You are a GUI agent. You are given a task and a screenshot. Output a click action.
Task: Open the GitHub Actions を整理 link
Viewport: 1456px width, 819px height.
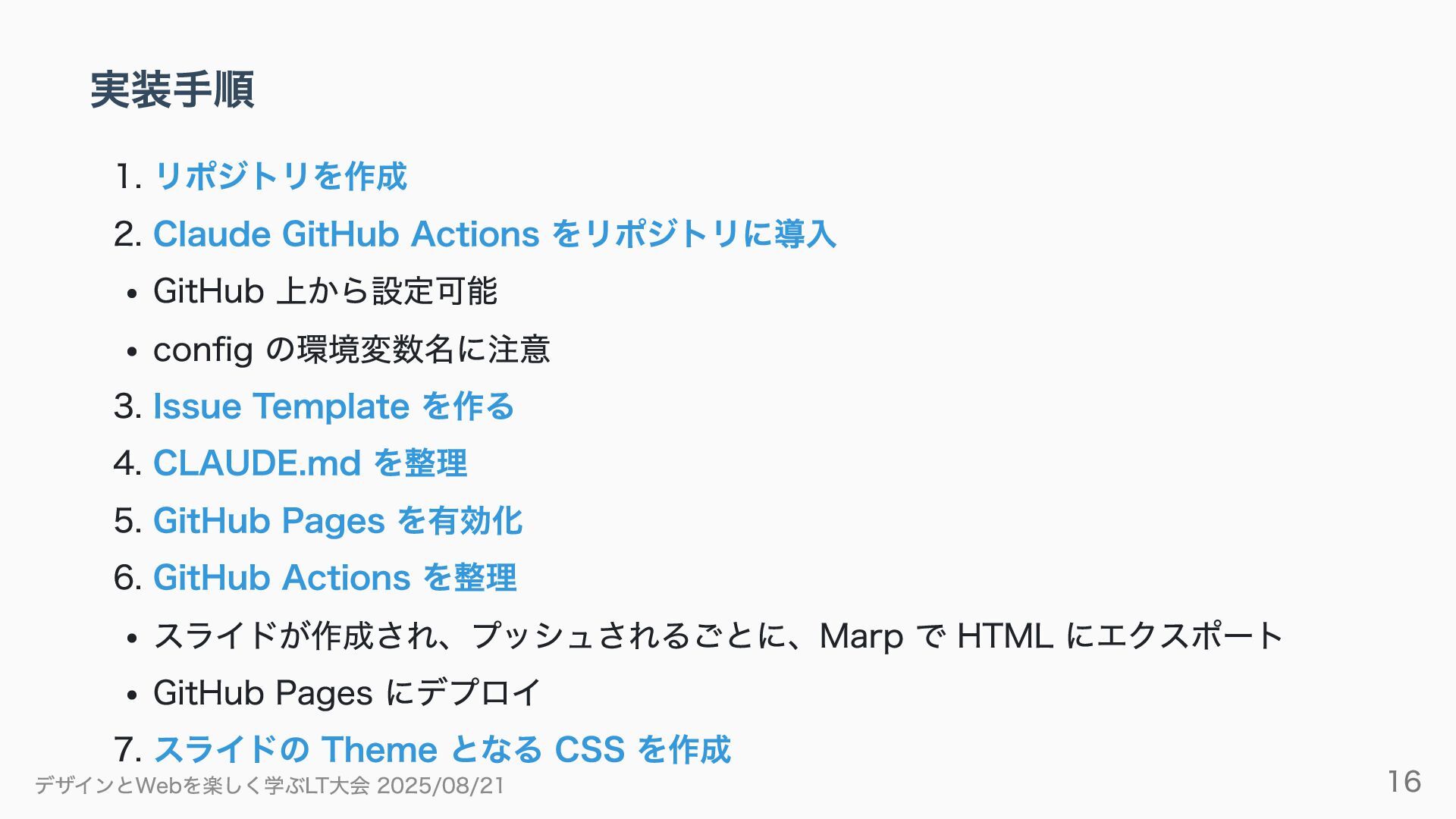tap(334, 578)
